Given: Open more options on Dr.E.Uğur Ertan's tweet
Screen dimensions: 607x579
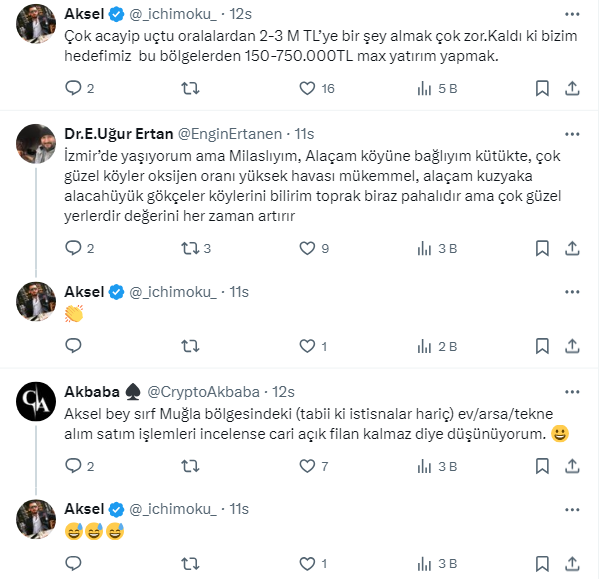Looking at the screenshot, I should pyautogui.click(x=570, y=133).
